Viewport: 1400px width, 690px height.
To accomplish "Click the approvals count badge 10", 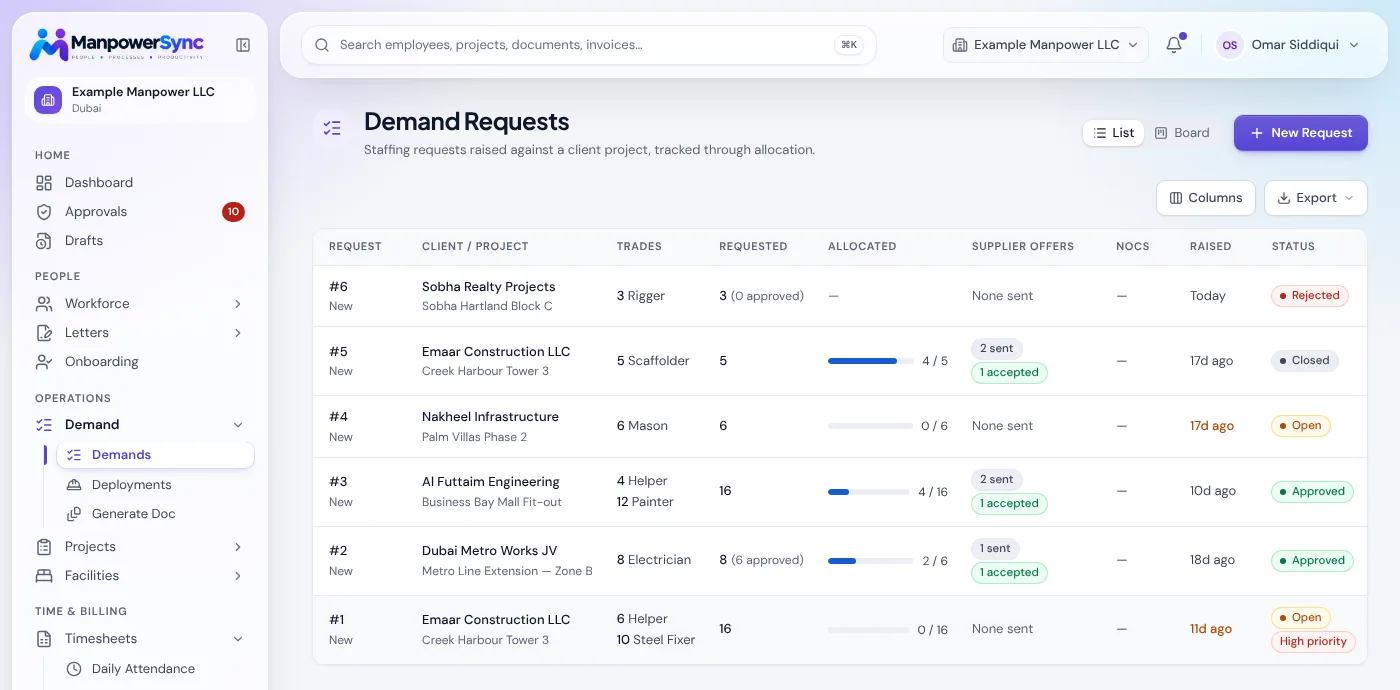I will pos(233,212).
